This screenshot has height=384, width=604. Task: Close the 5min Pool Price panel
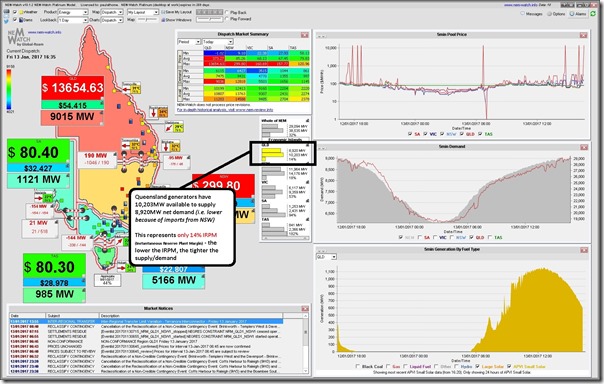click(583, 35)
